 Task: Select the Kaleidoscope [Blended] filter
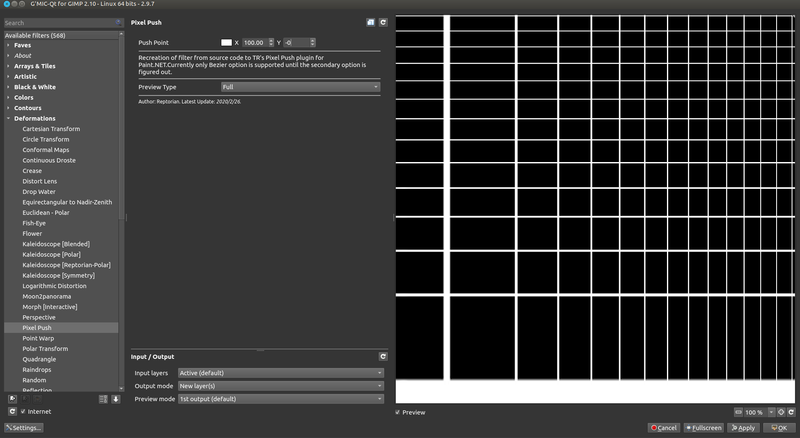[x=56, y=244]
